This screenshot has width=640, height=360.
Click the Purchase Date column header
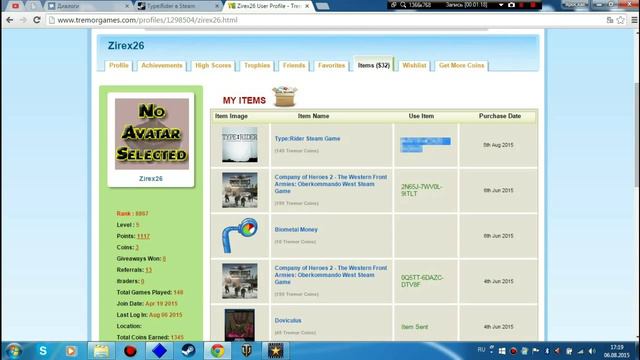click(500, 116)
